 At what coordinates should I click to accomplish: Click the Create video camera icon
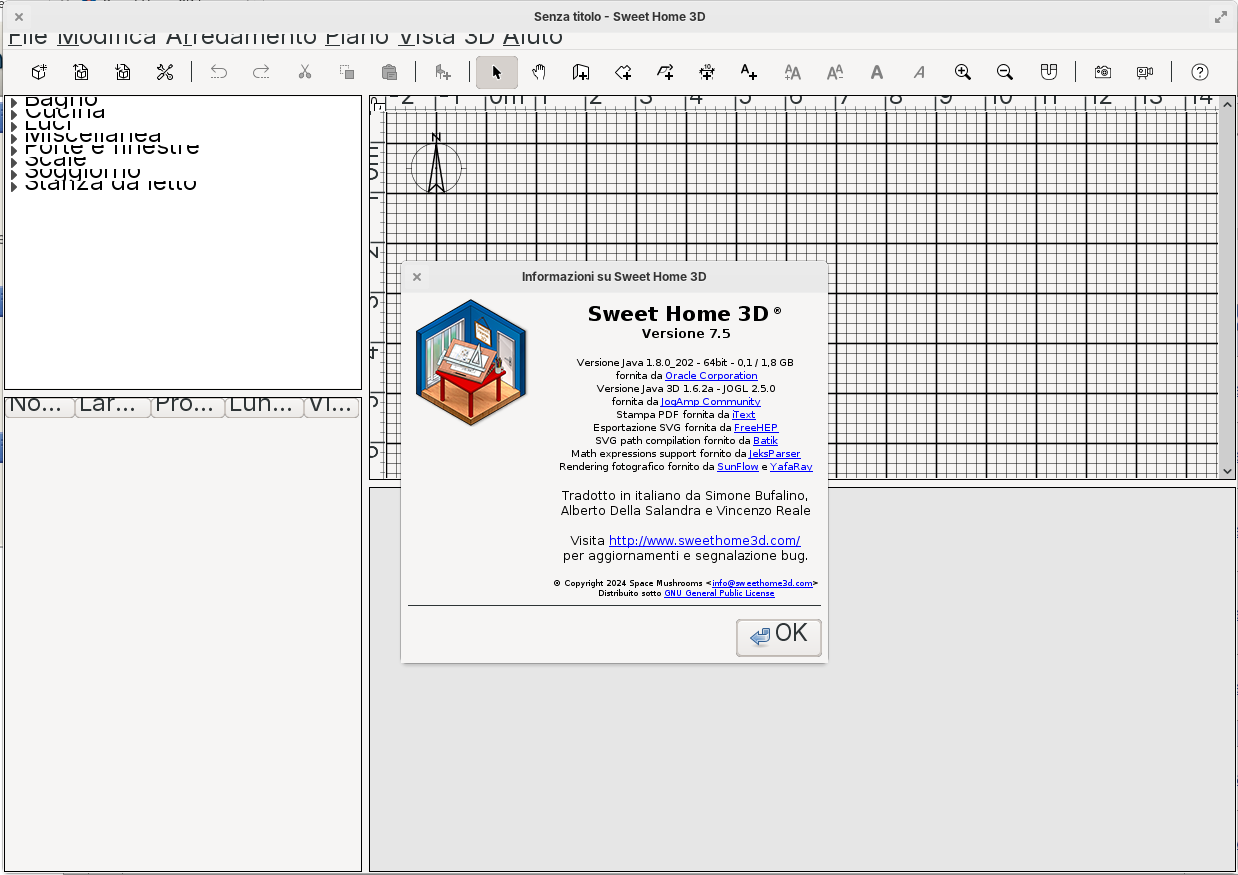point(1145,72)
